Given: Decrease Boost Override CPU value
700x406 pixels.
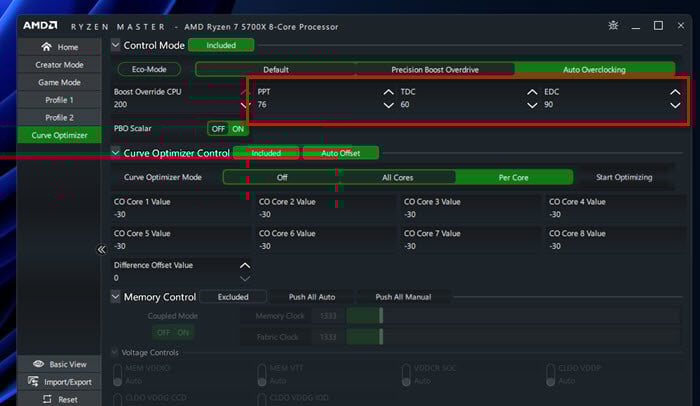Looking at the screenshot, I should [245, 105].
